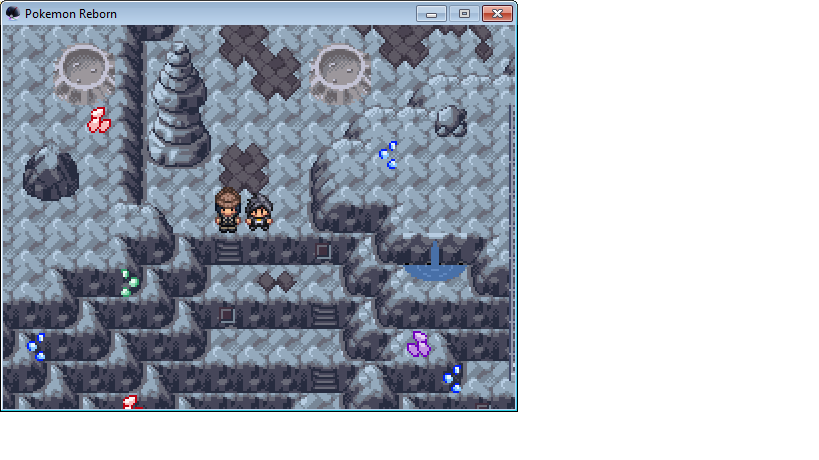The image size is (819, 460).
Task: Maximize the Pokemon Reborn window
Action: (464, 14)
